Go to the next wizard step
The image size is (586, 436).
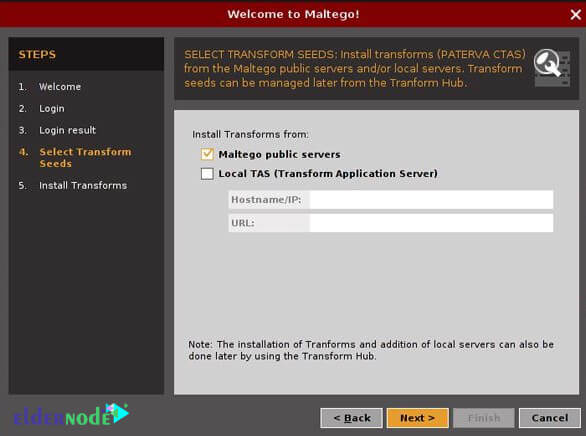pyautogui.click(x=417, y=418)
